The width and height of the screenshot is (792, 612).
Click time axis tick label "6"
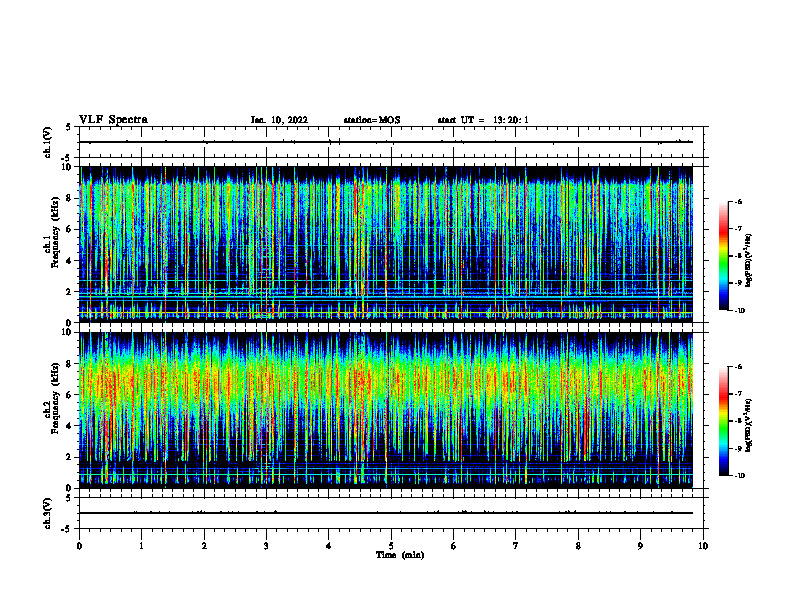(454, 546)
